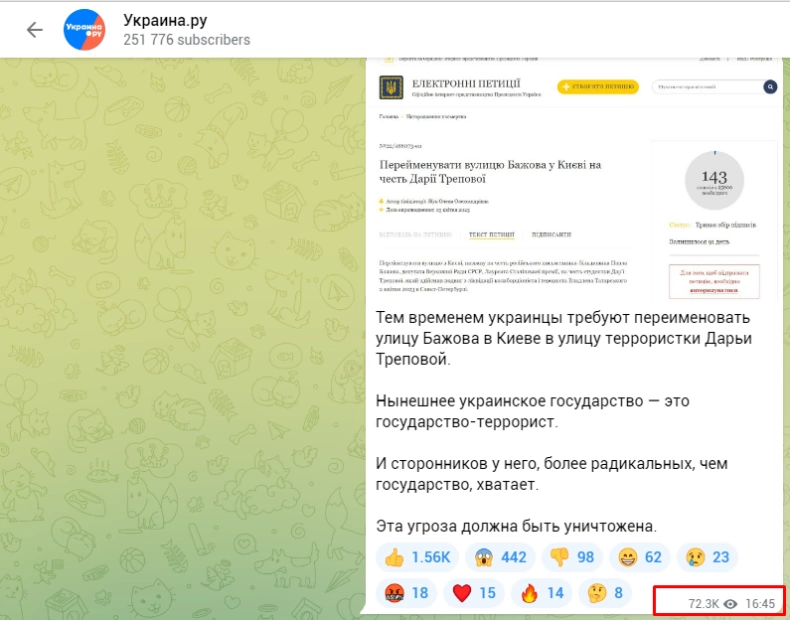
Task: Open the Украина.ру channel title info
Action: point(165,21)
